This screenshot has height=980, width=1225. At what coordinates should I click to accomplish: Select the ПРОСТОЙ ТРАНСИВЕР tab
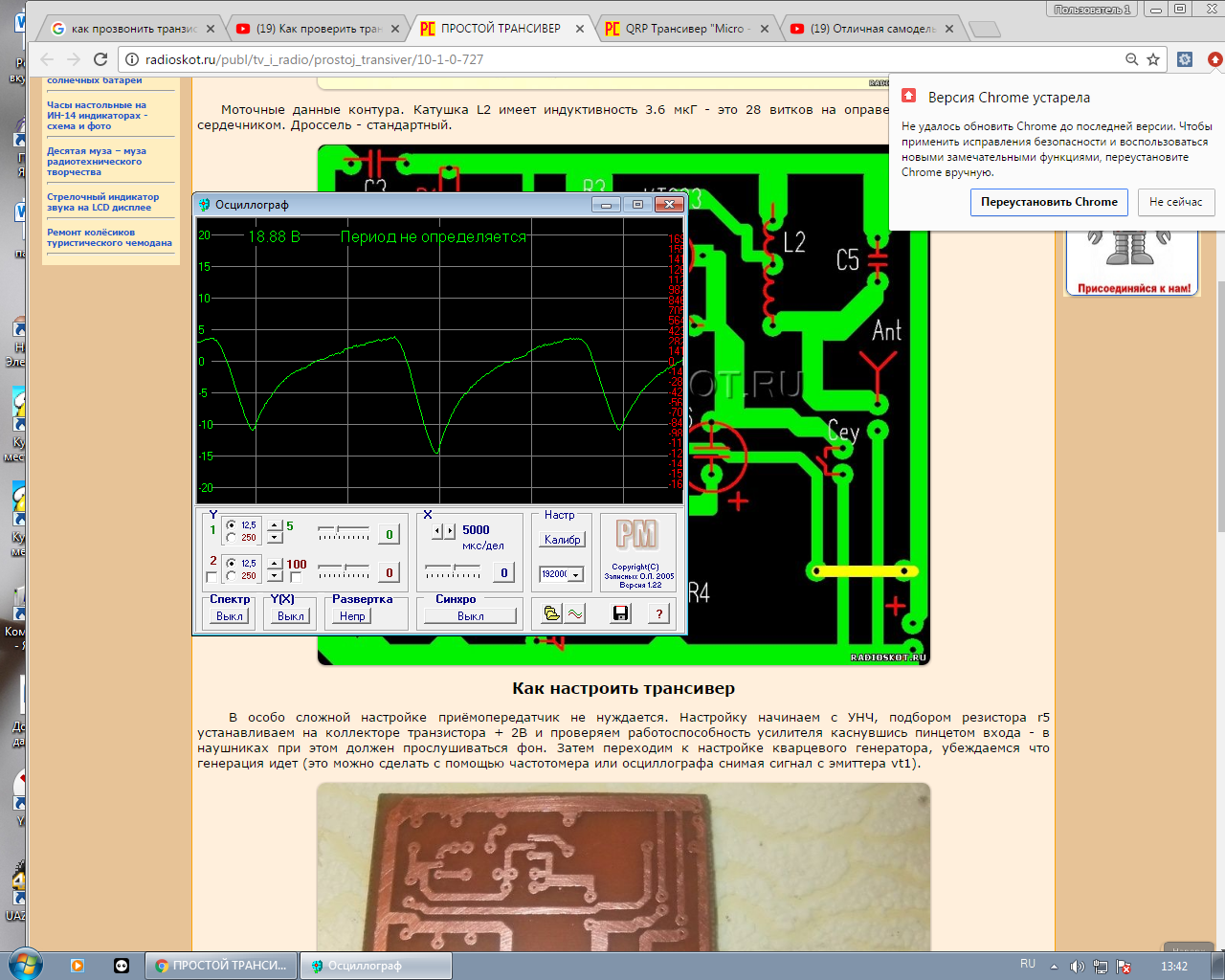(x=501, y=29)
